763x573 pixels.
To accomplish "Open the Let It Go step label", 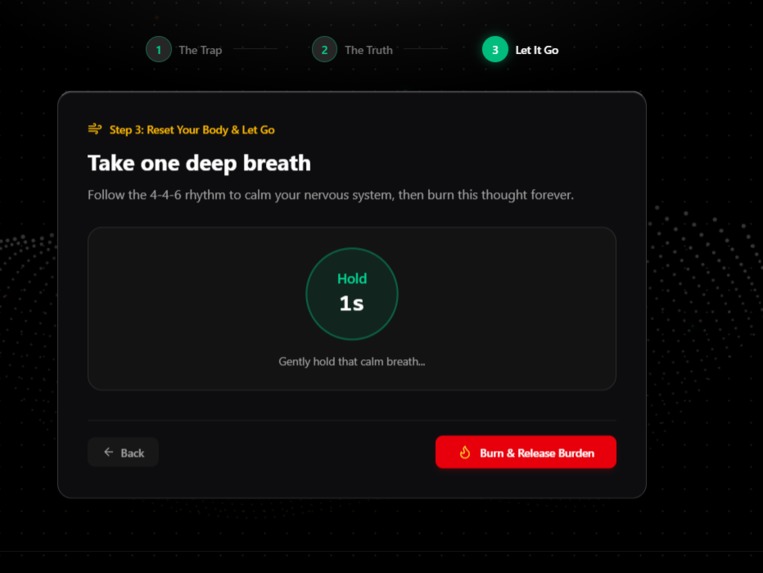I will click(537, 50).
